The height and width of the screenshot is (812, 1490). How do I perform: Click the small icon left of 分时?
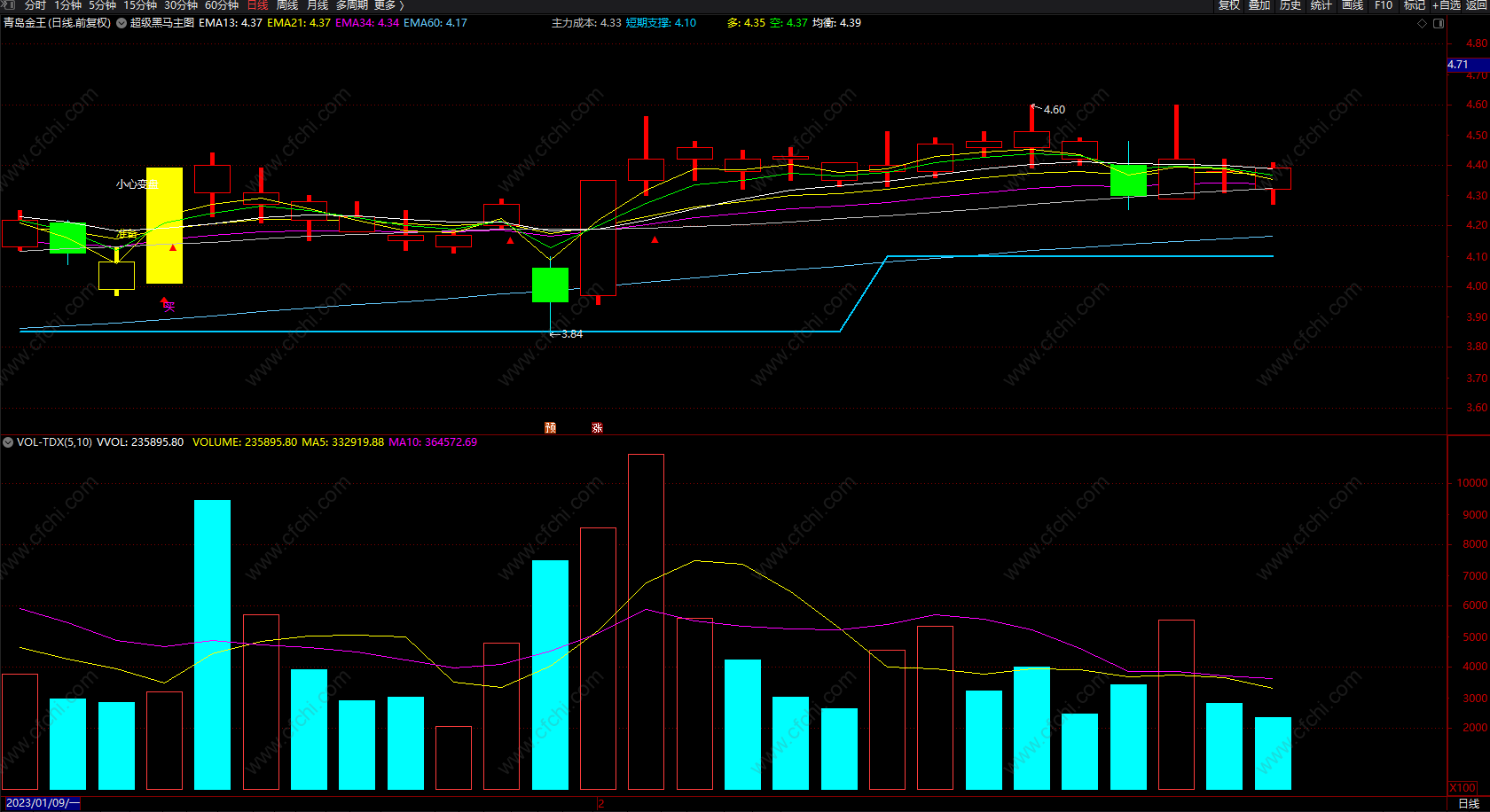coord(10,5)
